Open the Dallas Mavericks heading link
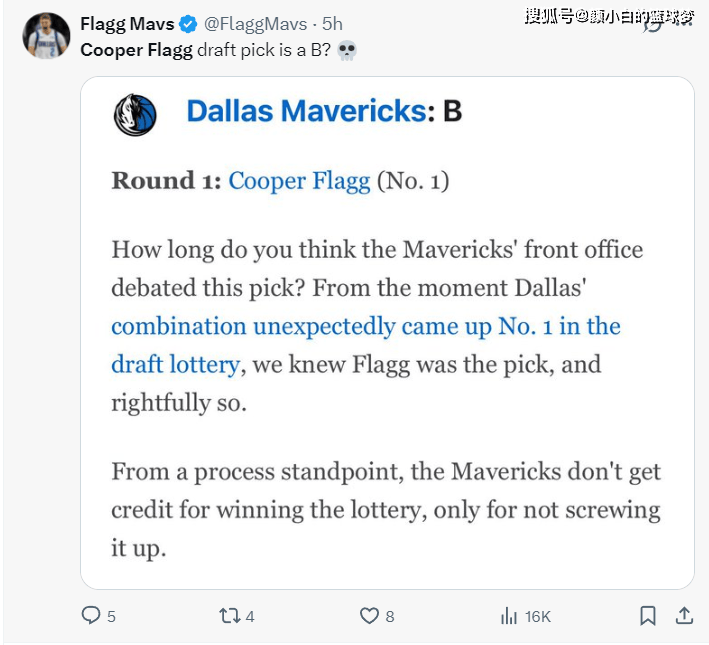709x645 pixels. click(x=306, y=111)
